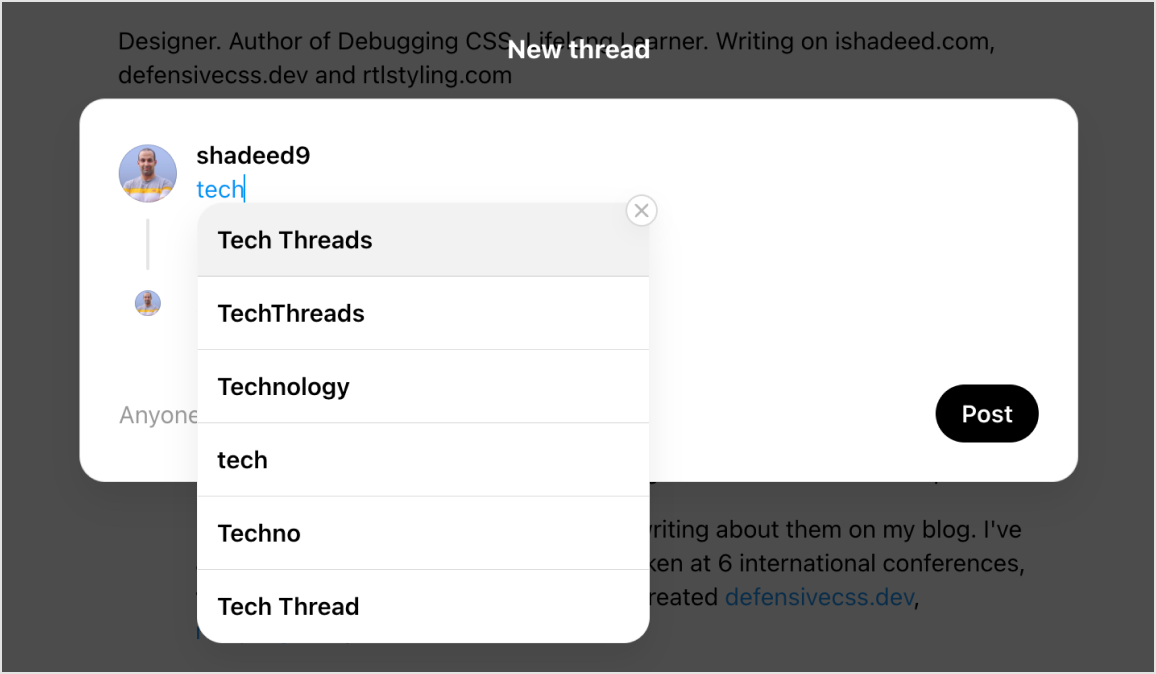Click the username 'shadeed9'
The image size is (1156, 674).
(253, 155)
